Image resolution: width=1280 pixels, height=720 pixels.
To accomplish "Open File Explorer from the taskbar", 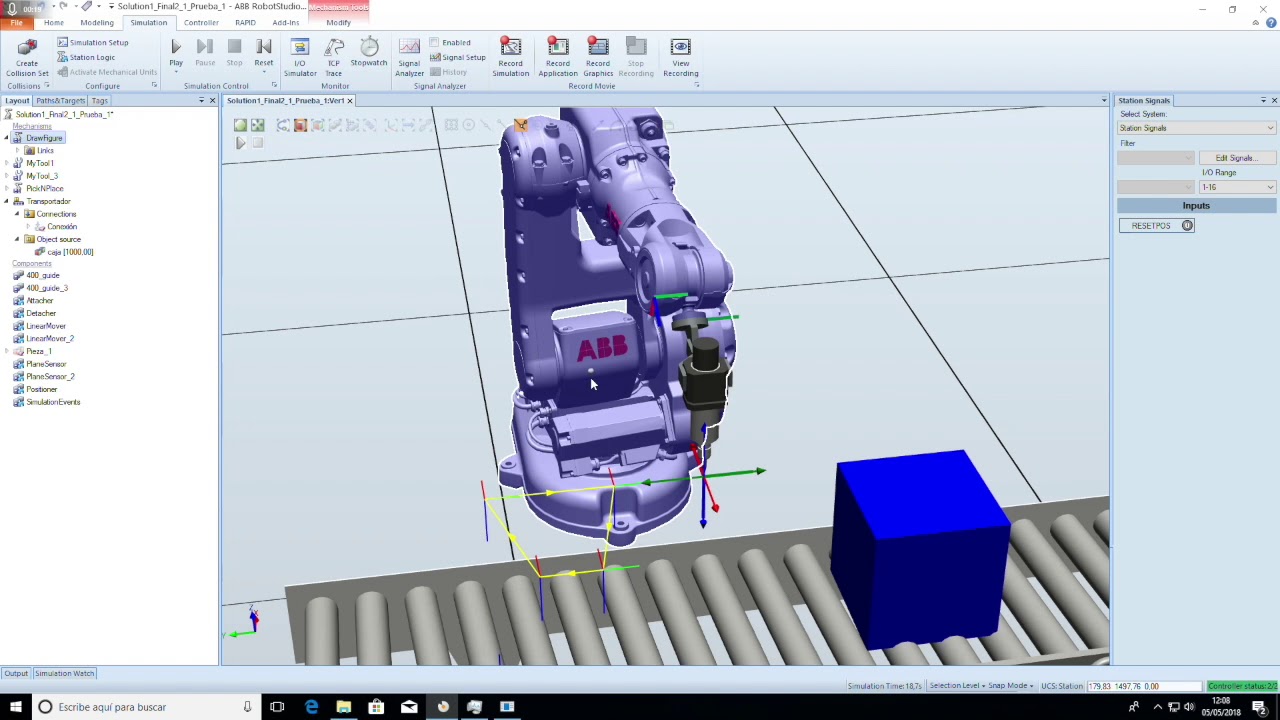I will pyautogui.click(x=343, y=707).
